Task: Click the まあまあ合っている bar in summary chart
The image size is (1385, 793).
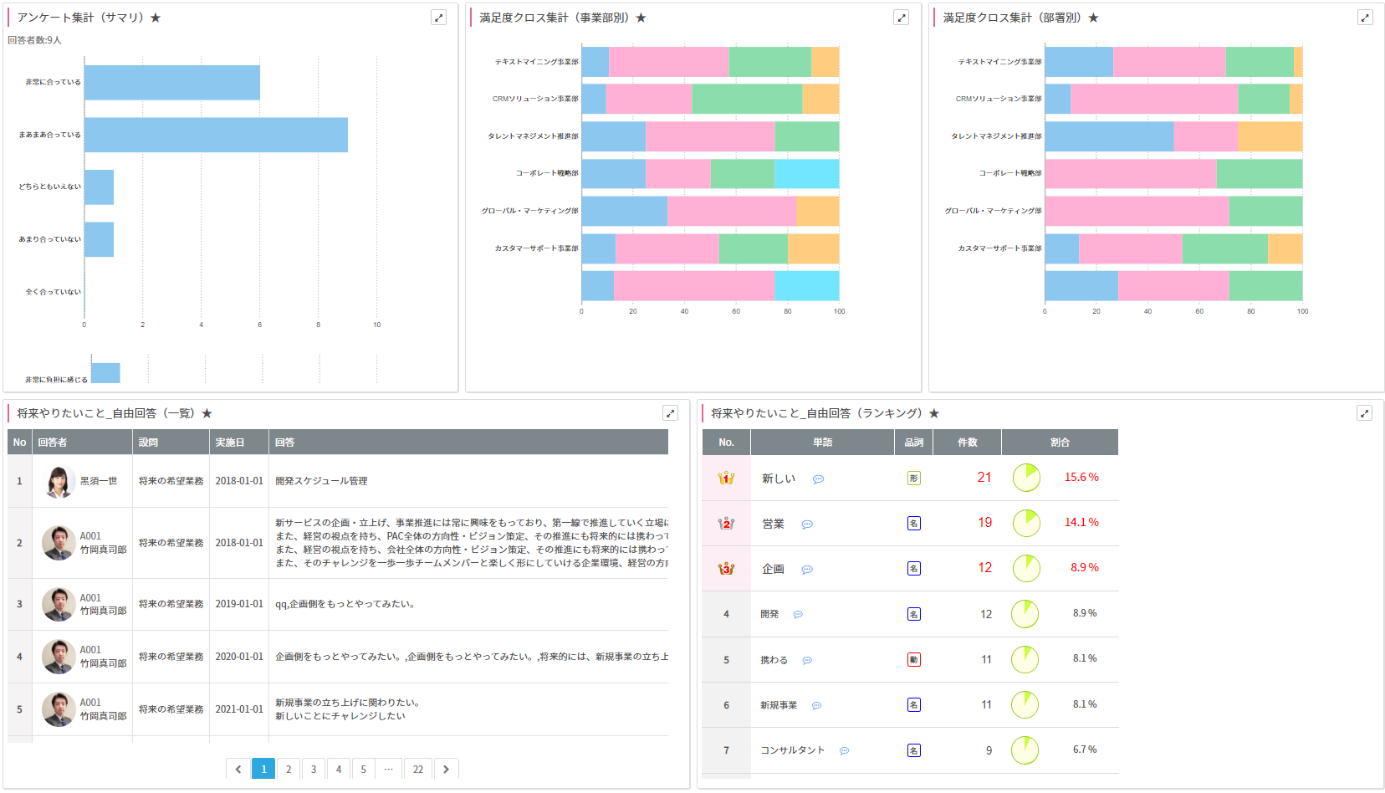Action: point(216,134)
